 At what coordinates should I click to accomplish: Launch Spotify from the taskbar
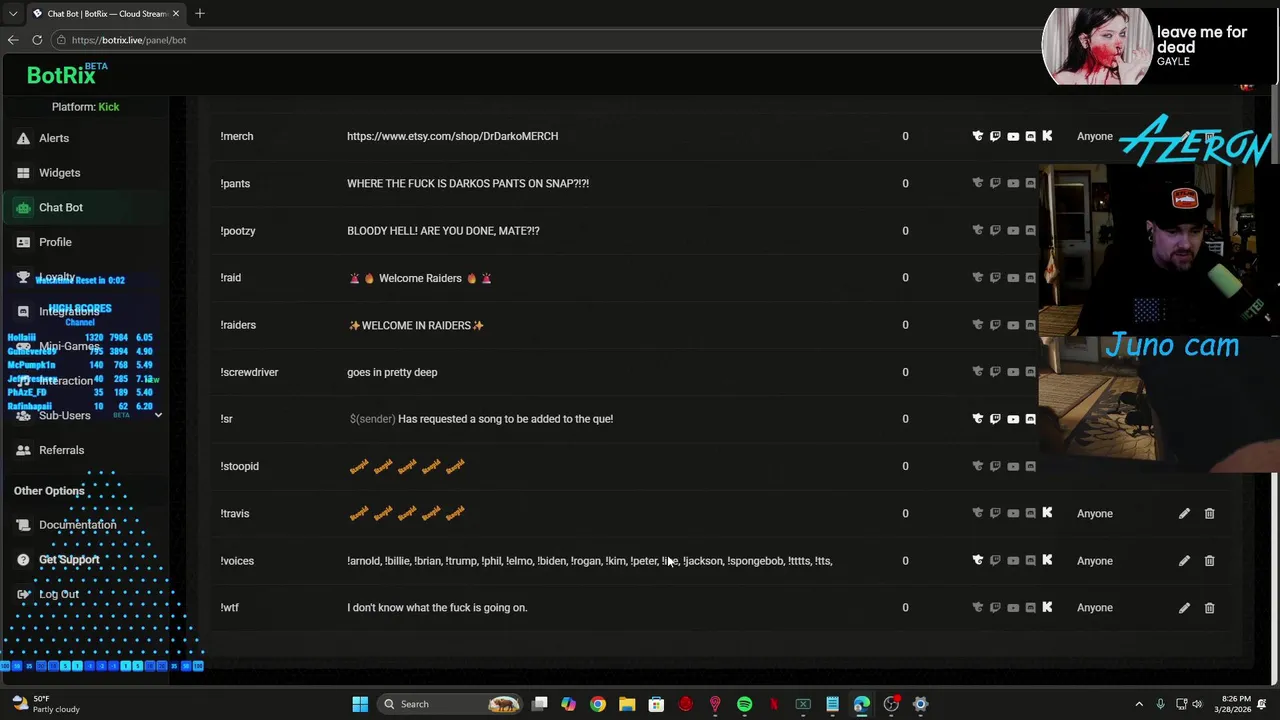pyautogui.click(x=744, y=704)
